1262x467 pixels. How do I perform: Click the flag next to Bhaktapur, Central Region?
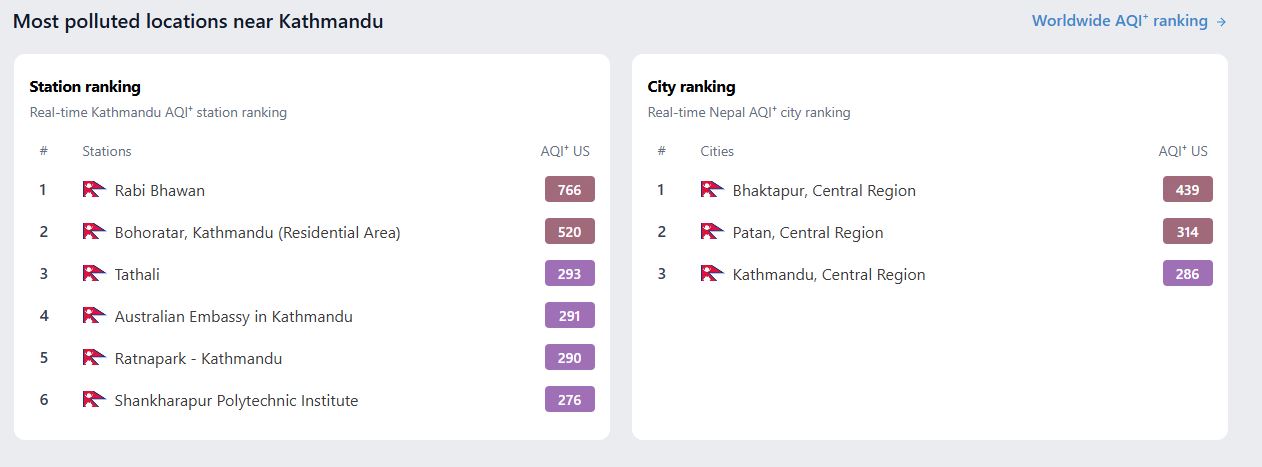[712, 189]
